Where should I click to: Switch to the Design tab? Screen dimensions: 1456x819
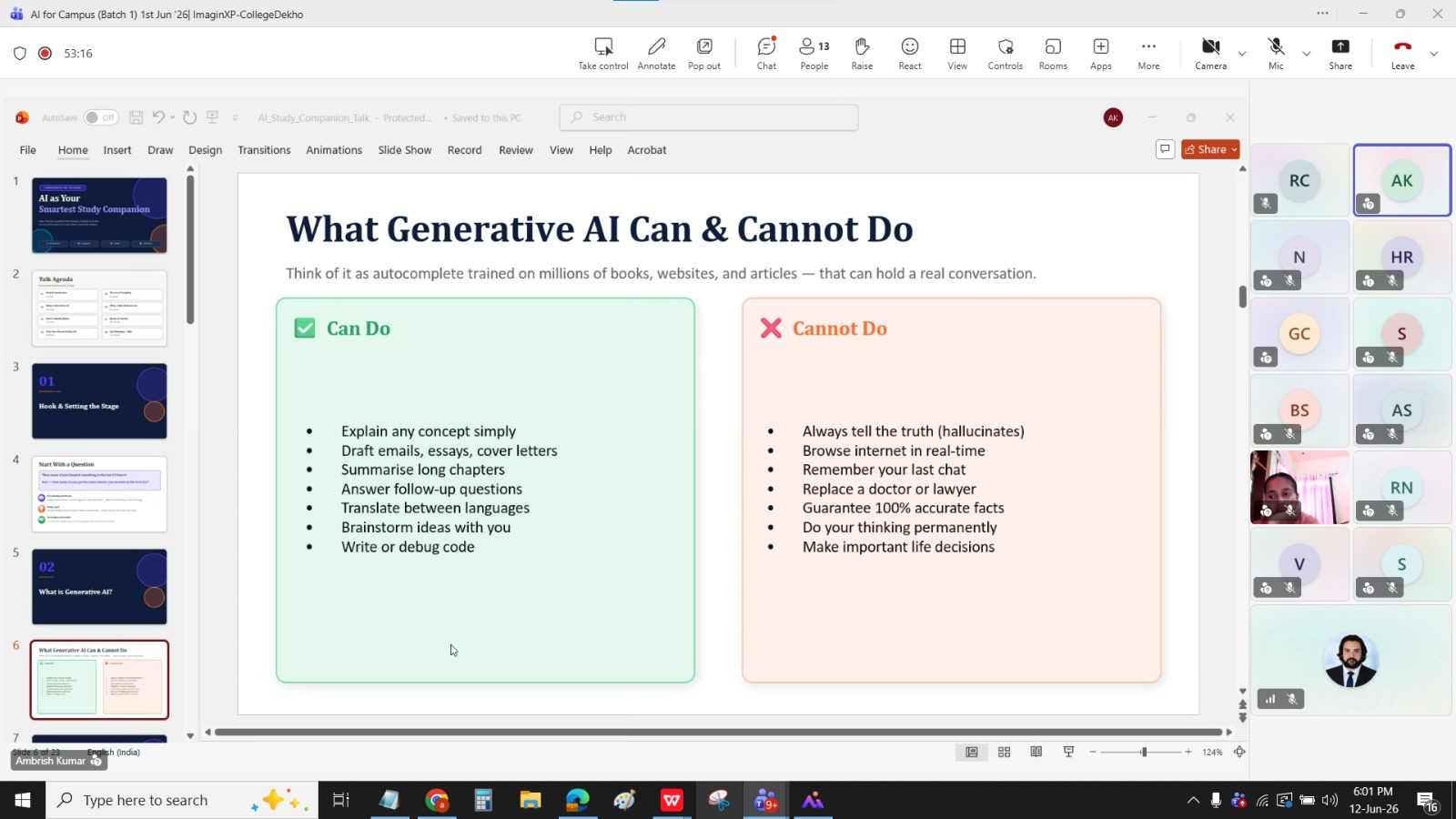205,150
